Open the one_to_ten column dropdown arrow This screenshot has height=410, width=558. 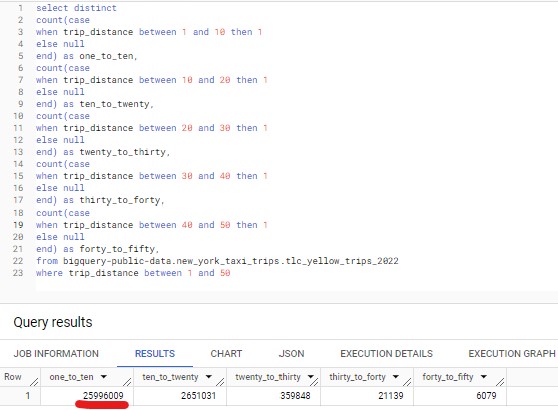click(104, 377)
